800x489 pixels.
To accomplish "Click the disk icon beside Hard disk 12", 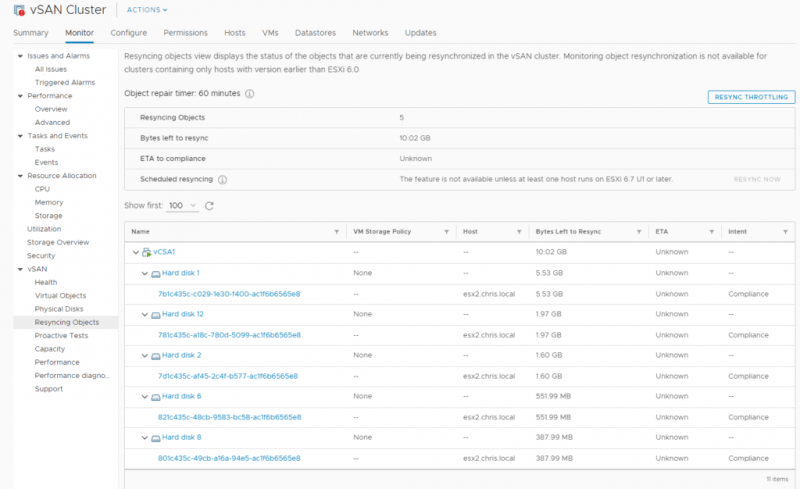I will tap(156, 315).
